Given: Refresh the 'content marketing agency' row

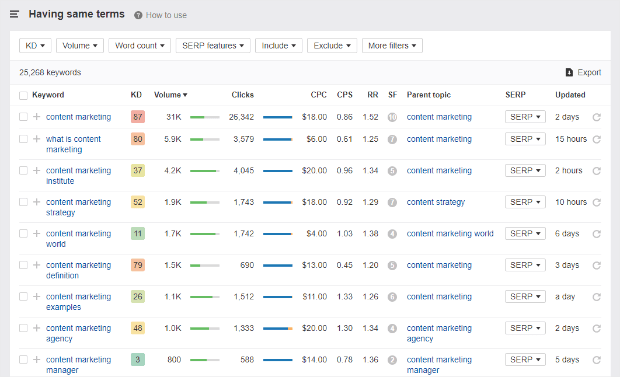Looking at the screenshot, I should pos(597,328).
